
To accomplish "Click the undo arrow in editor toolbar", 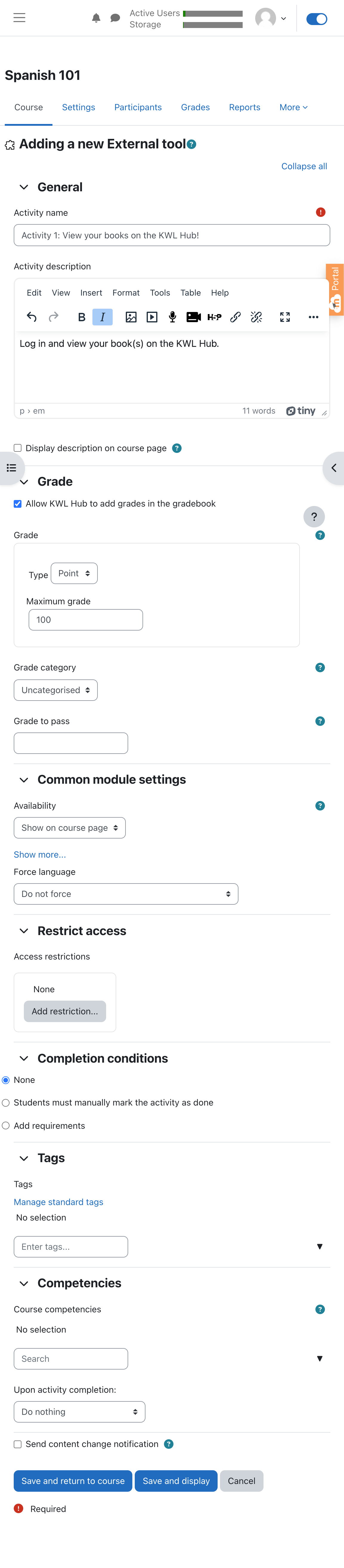I will pos(32,317).
